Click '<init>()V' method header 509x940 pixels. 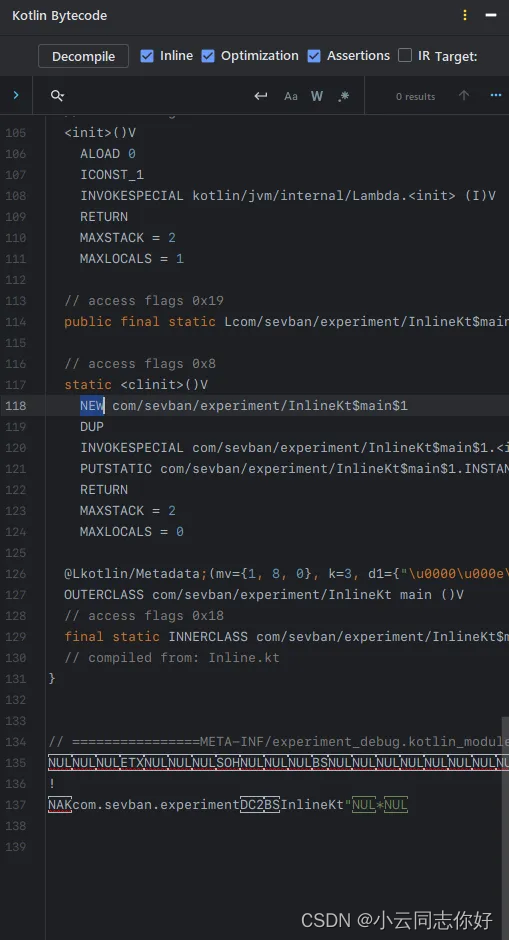pos(100,133)
